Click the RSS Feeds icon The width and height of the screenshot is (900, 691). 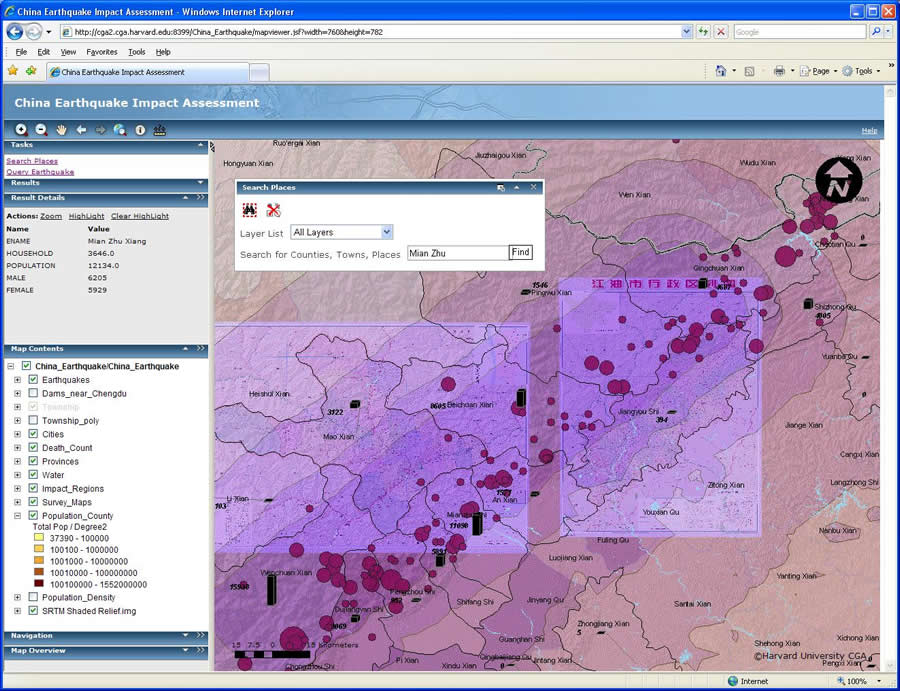749,71
